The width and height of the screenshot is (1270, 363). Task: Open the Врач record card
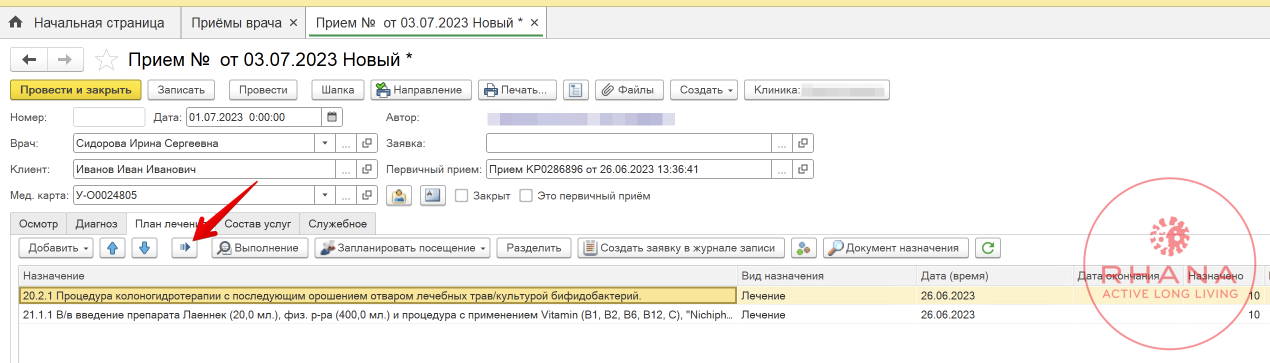point(366,143)
